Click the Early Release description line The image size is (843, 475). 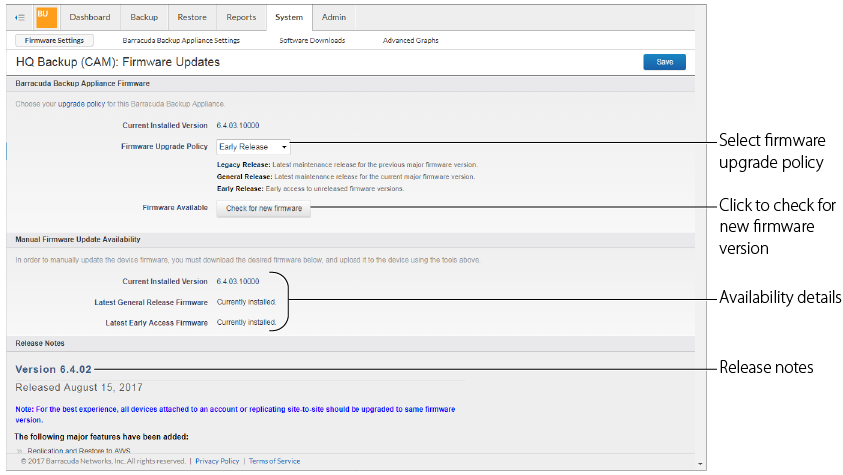[x=310, y=189]
